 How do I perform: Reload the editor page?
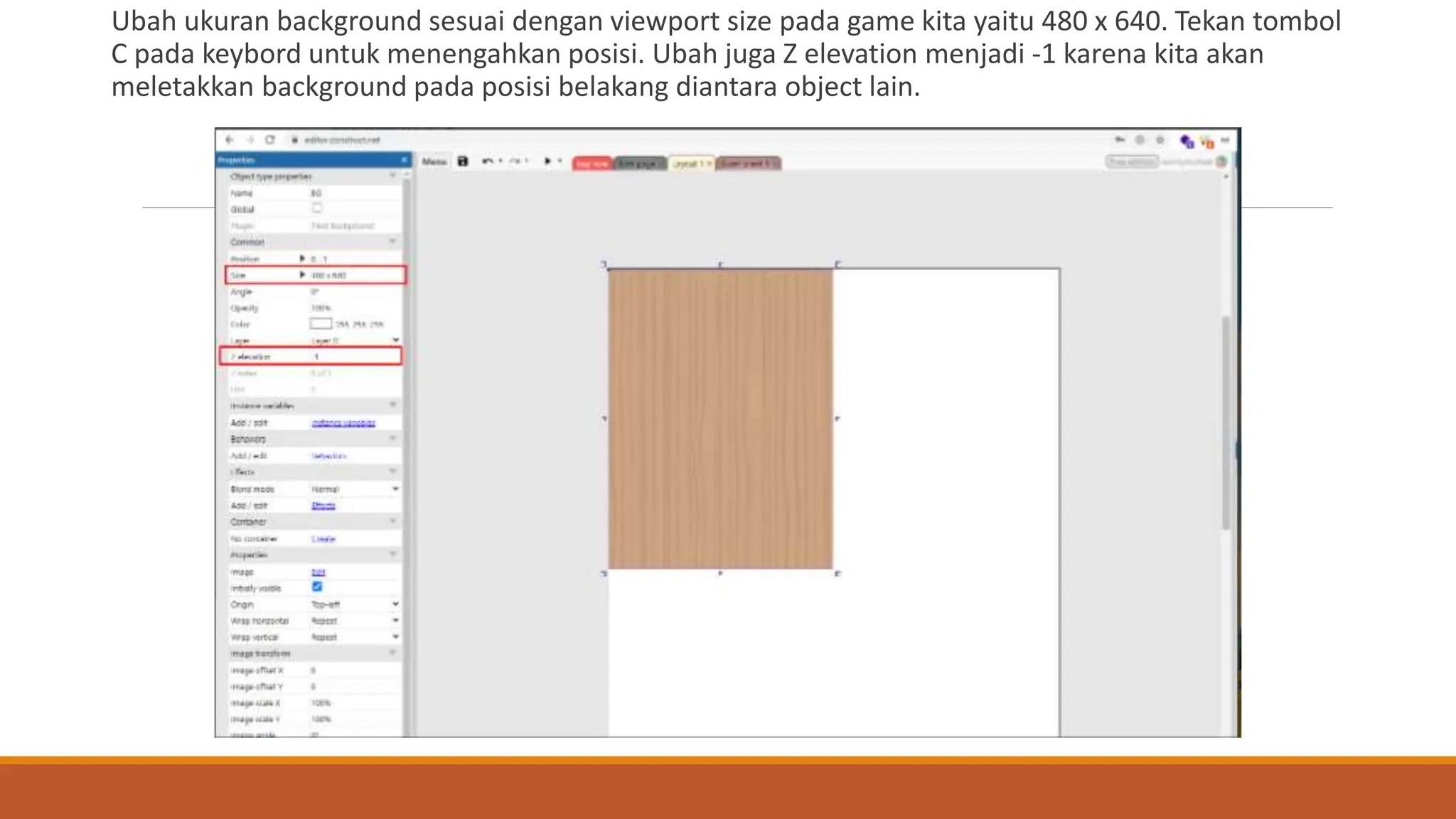click(x=270, y=140)
